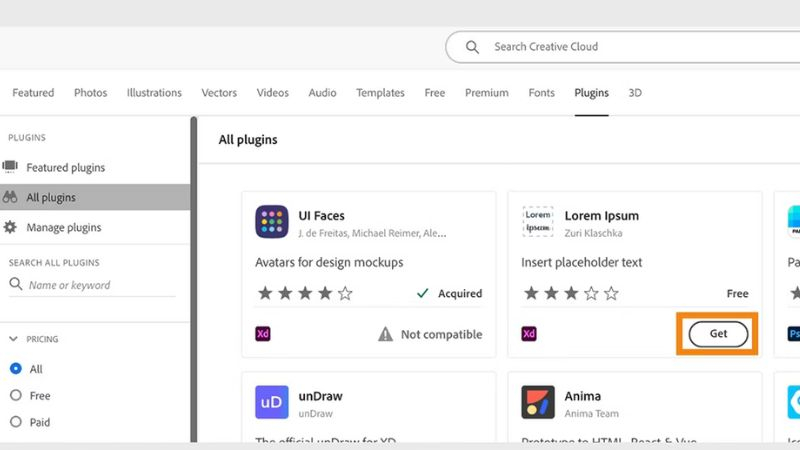
Task: Open the unDraw plugin title
Action: click(x=320, y=396)
